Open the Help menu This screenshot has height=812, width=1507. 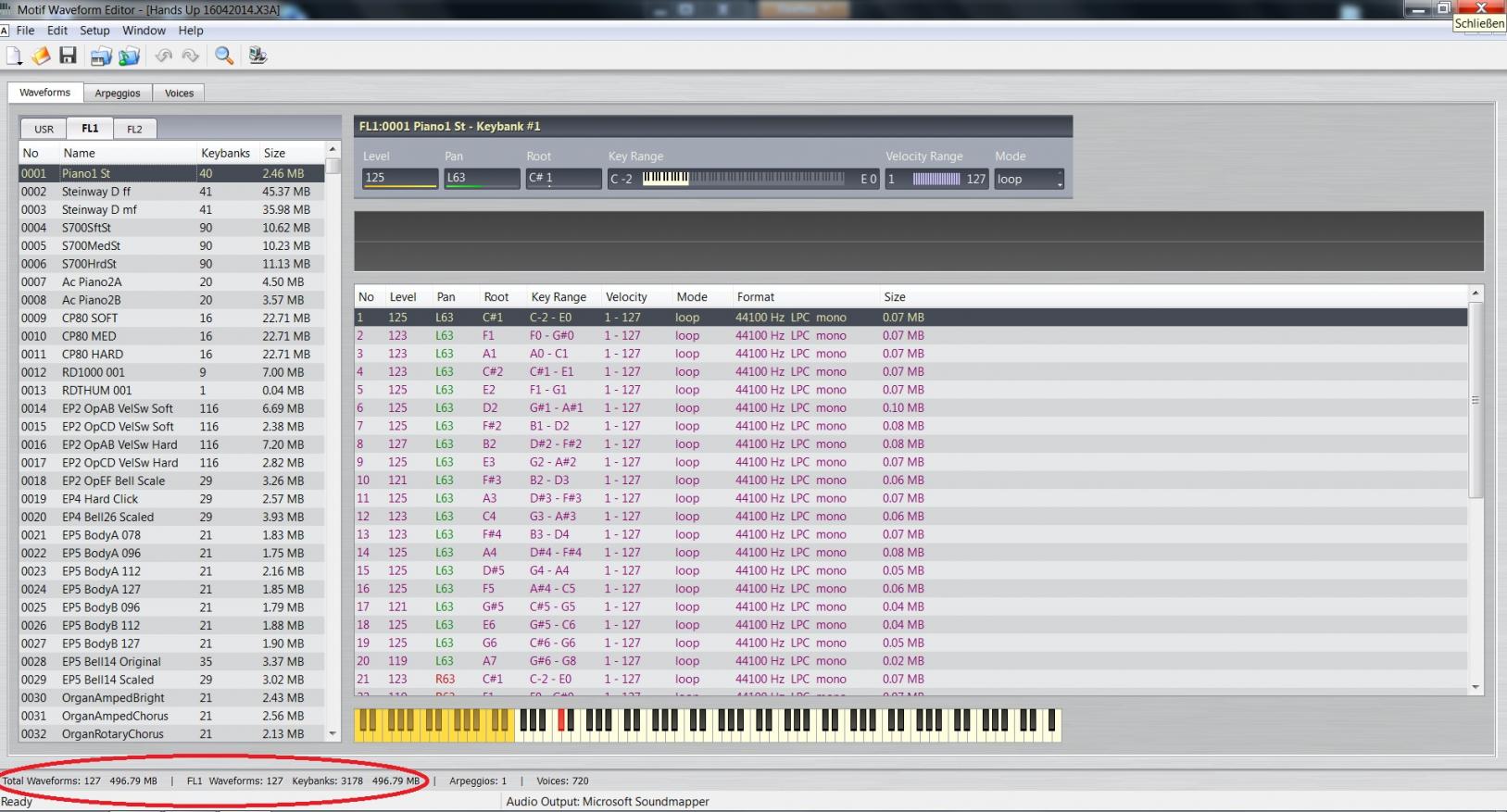point(191,31)
